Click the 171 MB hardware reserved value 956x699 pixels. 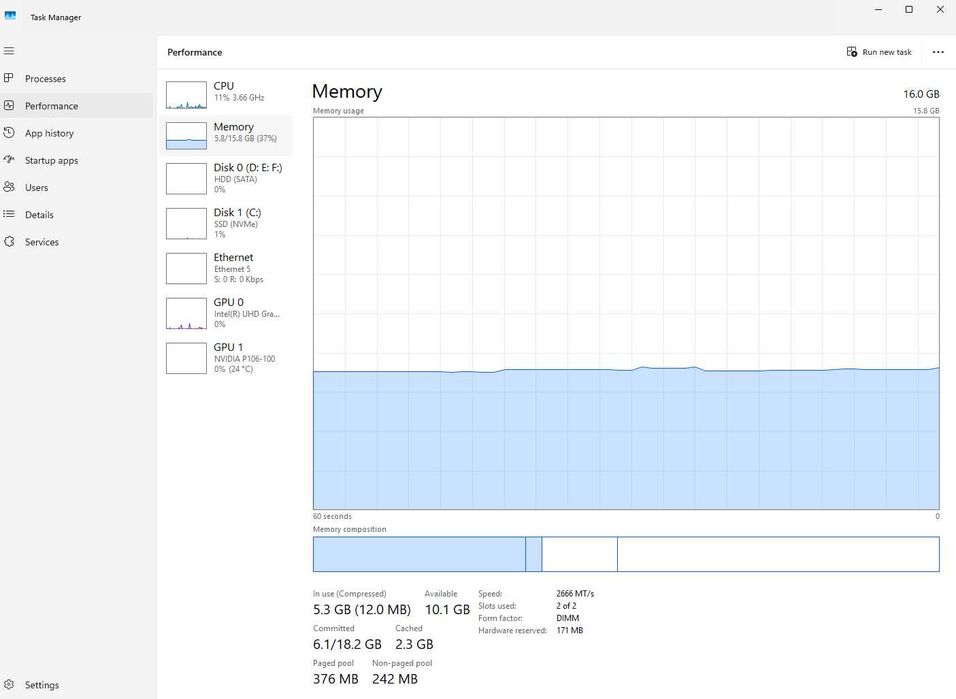coord(569,630)
